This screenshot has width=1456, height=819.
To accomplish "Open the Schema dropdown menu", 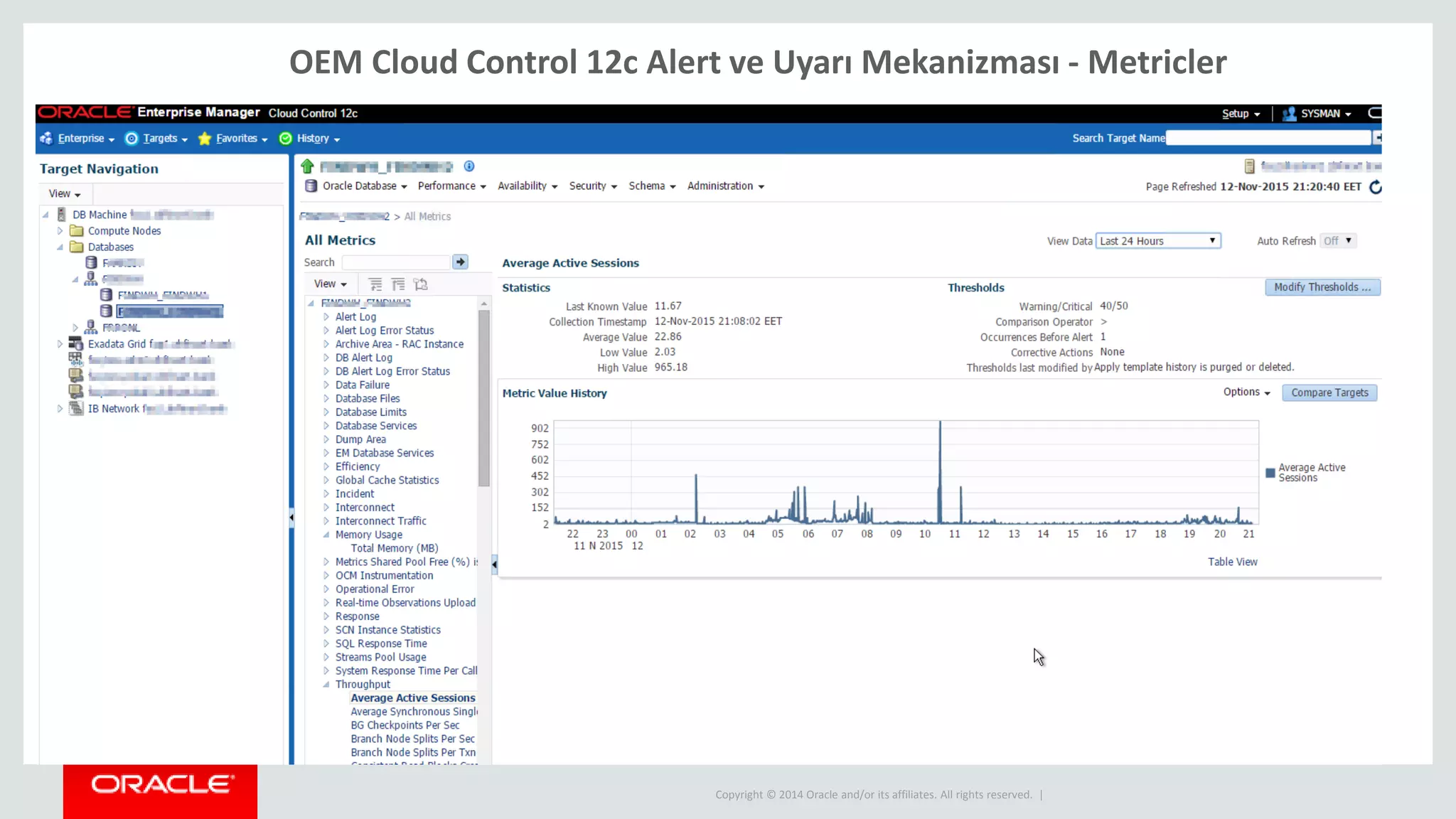I will point(652,186).
